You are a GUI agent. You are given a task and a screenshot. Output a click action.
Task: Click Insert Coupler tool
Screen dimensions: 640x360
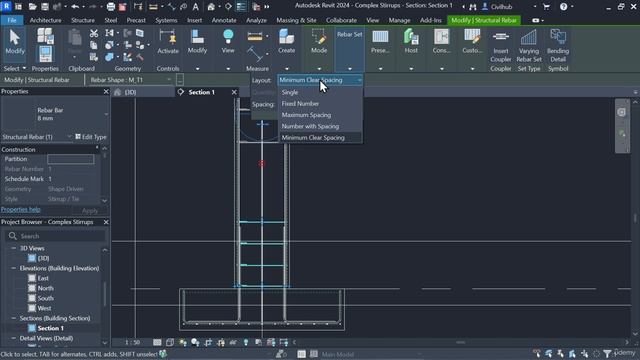(x=501, y=46)
